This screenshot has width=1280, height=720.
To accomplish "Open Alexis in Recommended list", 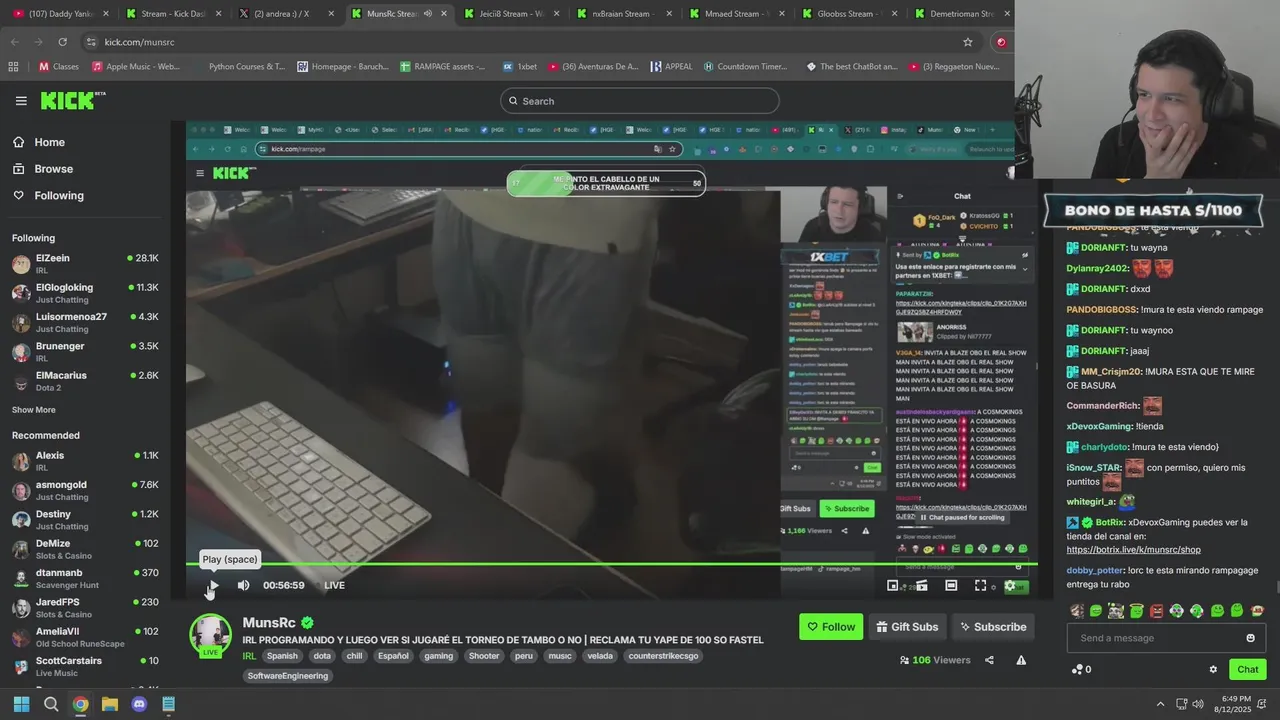I will [85, 461].
